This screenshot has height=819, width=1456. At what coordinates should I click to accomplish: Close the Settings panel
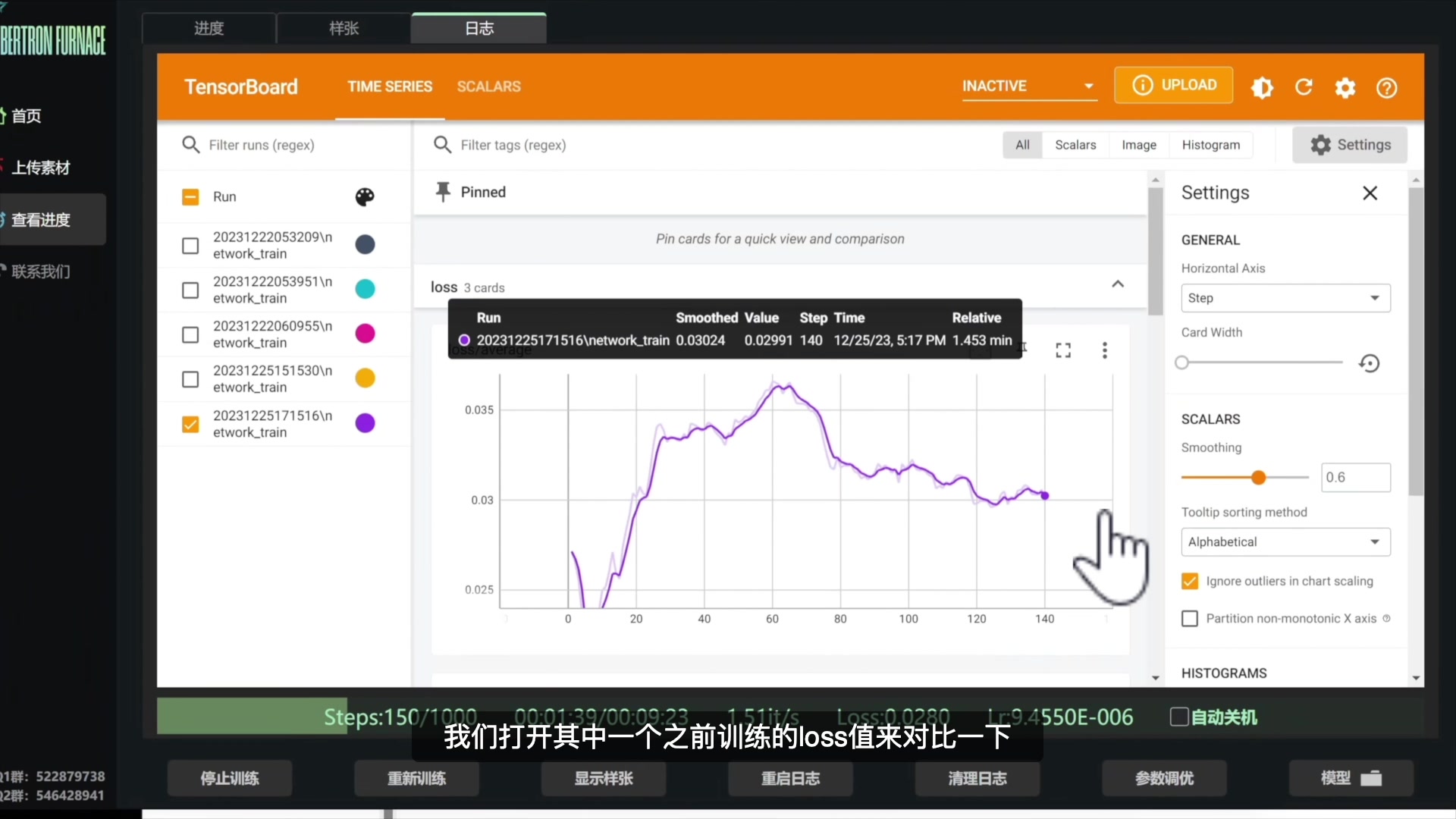coord(1370,193)
